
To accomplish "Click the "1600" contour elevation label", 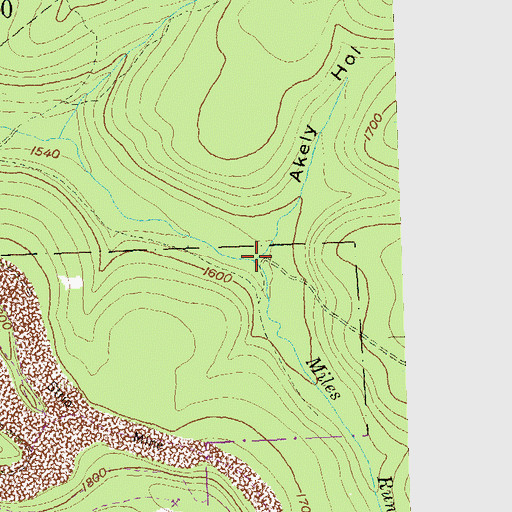I will [x=218, y=275].
